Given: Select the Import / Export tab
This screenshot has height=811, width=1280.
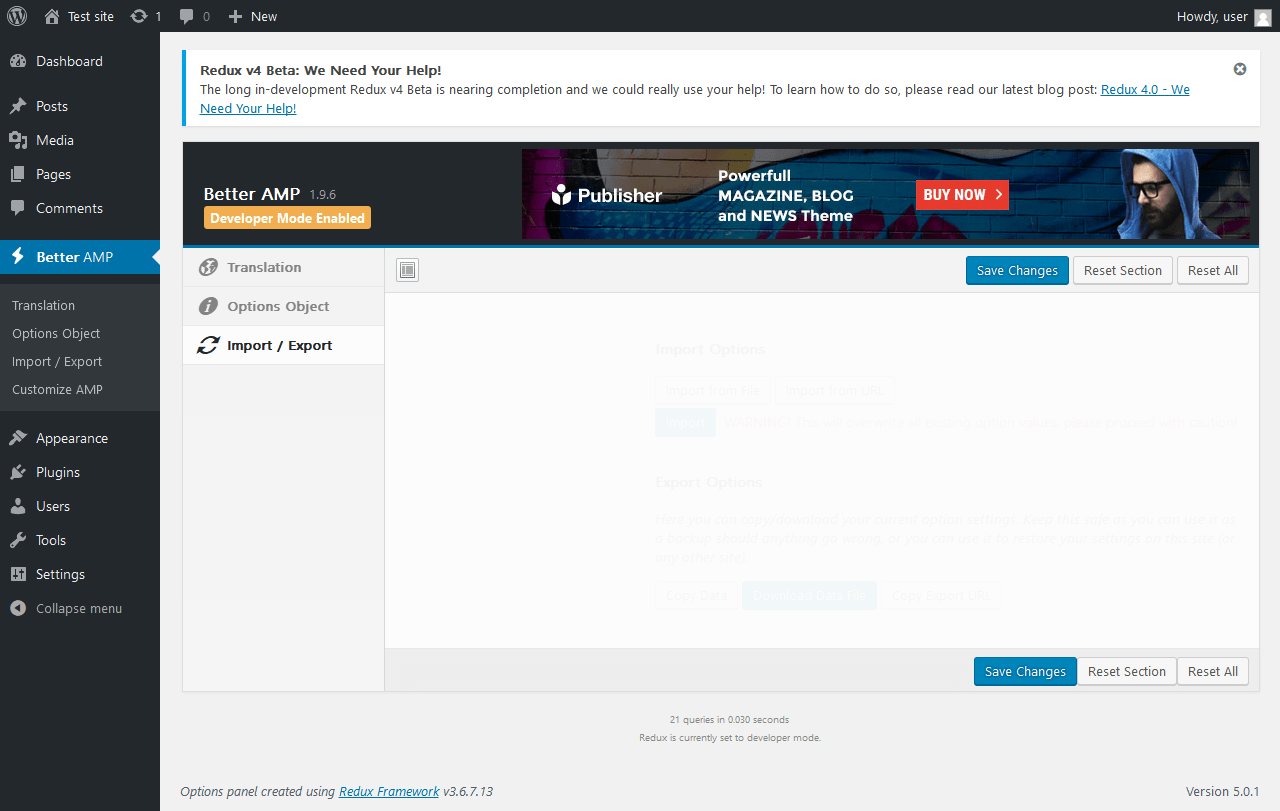Looking at the screenshot, I should click(284, 345).
